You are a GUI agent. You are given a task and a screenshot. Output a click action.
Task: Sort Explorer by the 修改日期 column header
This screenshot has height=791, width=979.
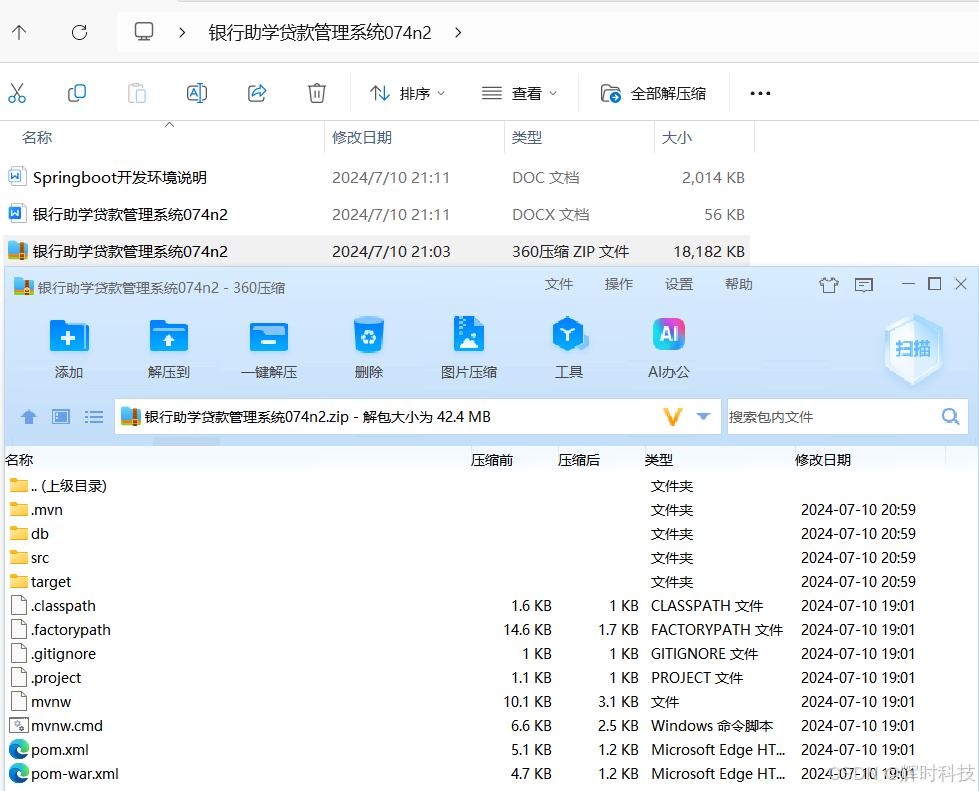point(362,137)
